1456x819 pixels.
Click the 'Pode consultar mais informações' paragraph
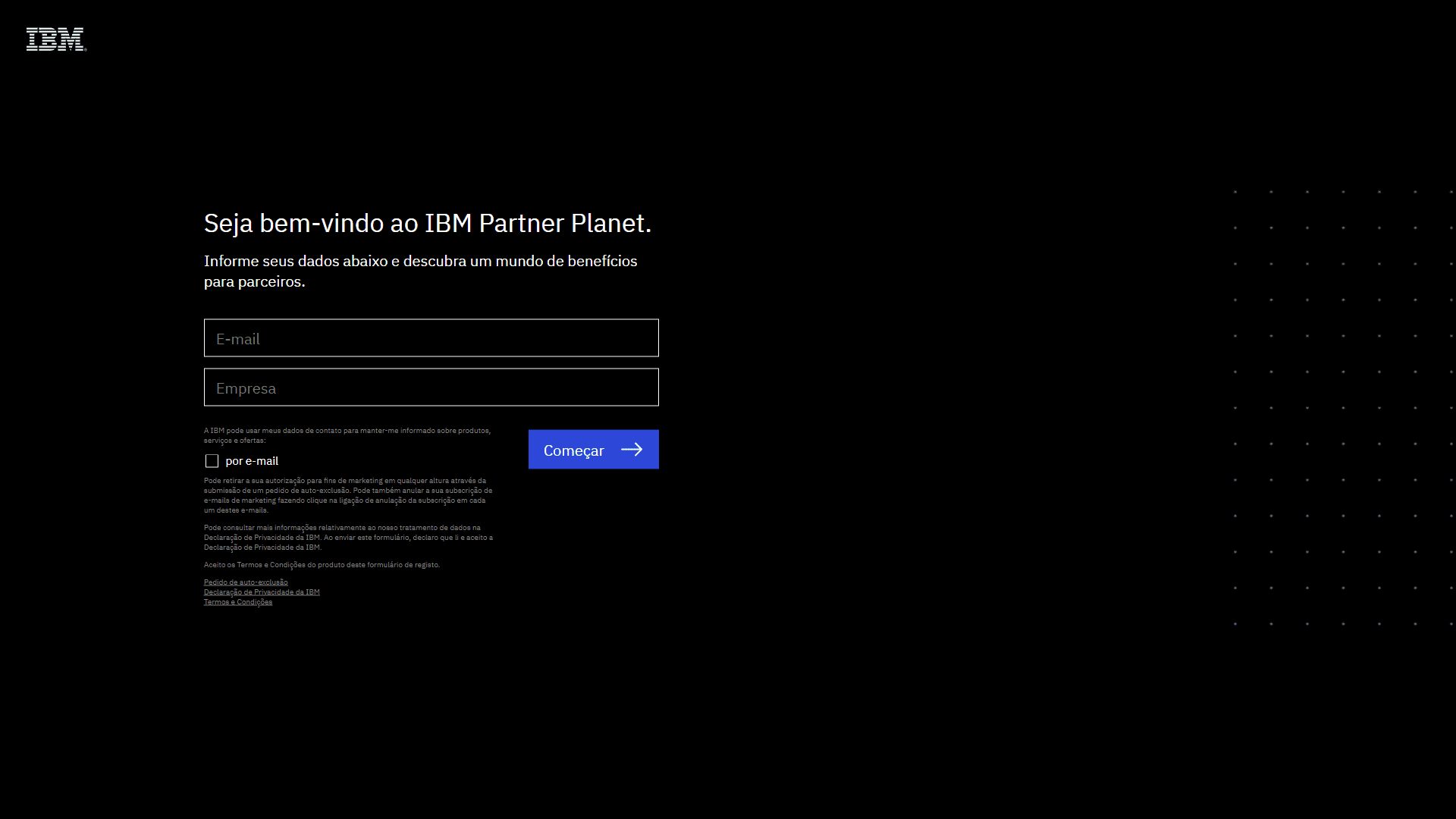tap(348, 538)
